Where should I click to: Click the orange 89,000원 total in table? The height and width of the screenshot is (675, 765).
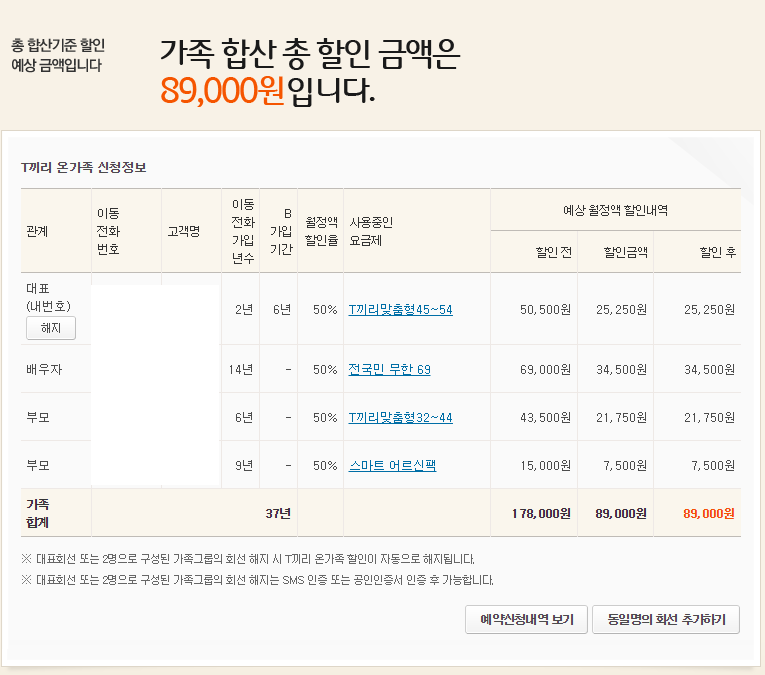(x=708, y=513)
